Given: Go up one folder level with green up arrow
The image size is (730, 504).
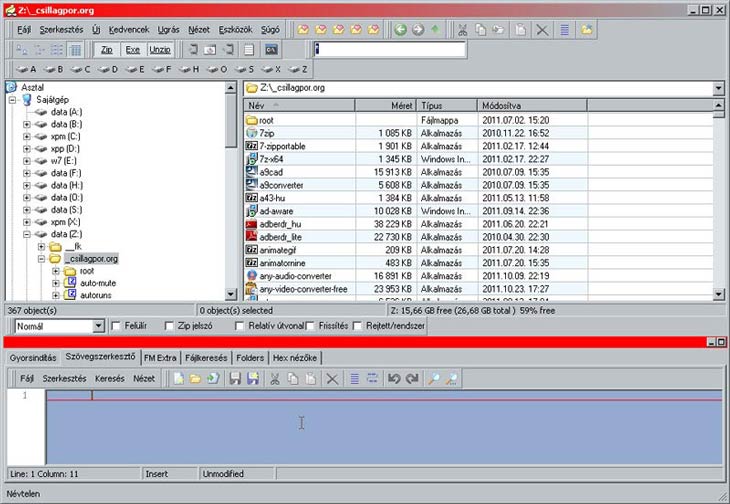Looking at the screenshot, I should [435, 30].
